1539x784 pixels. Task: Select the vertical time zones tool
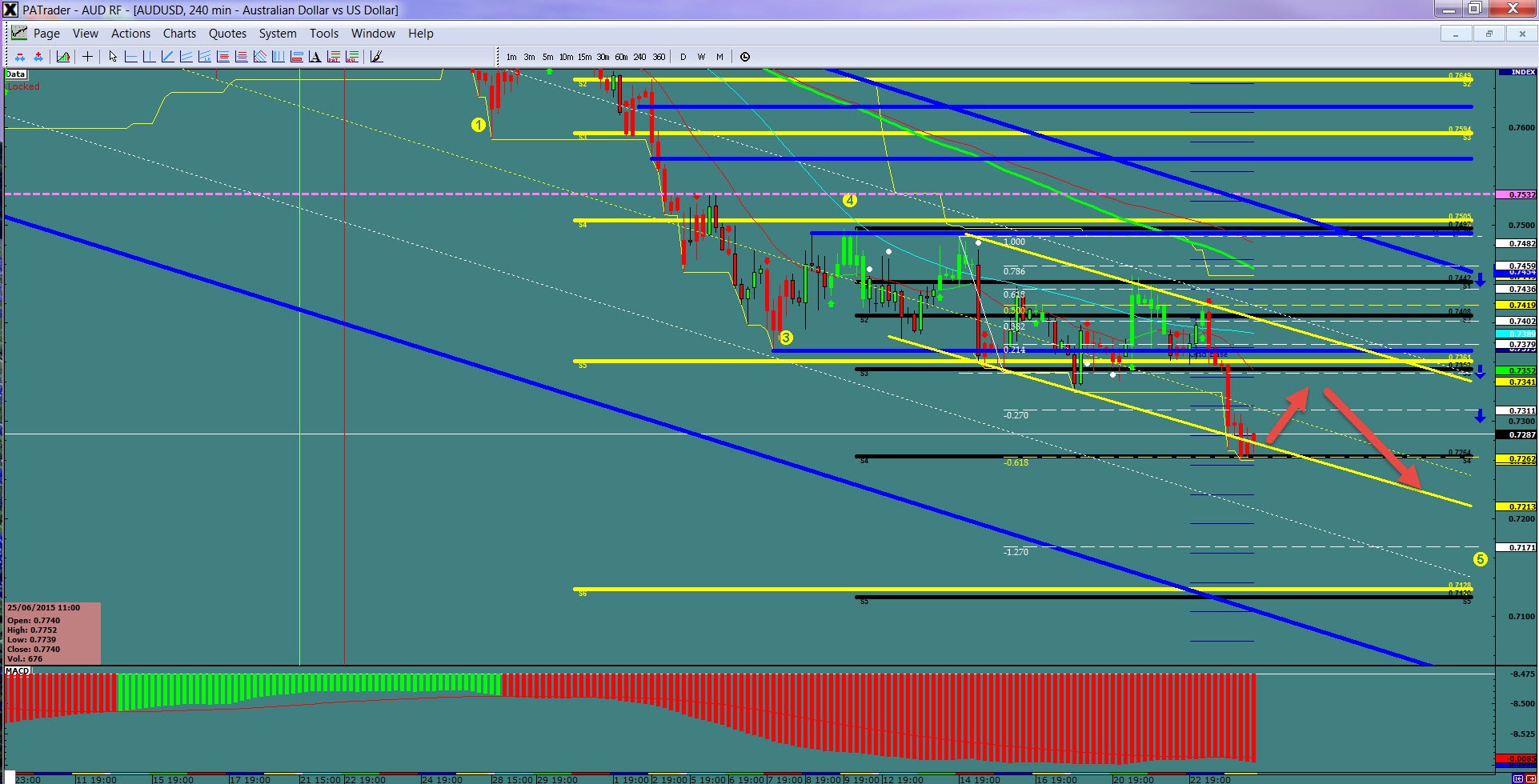click(x=278, y=57)
